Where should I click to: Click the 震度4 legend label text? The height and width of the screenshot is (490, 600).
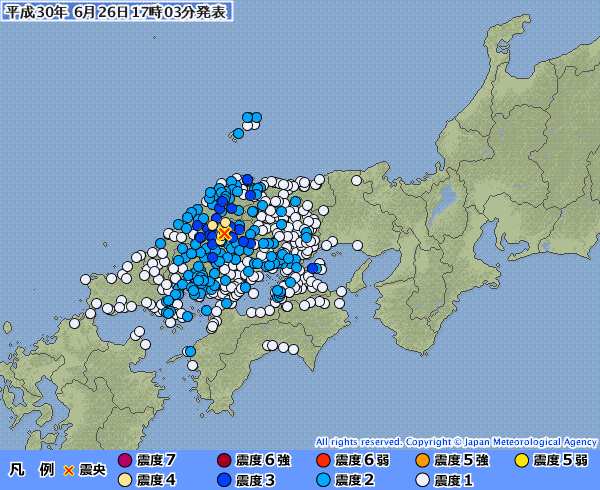coord(156,480)
